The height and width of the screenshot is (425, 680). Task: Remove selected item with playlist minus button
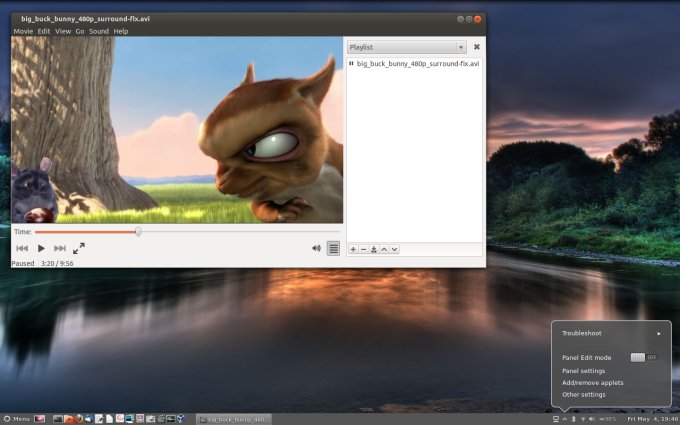(363, 249)
